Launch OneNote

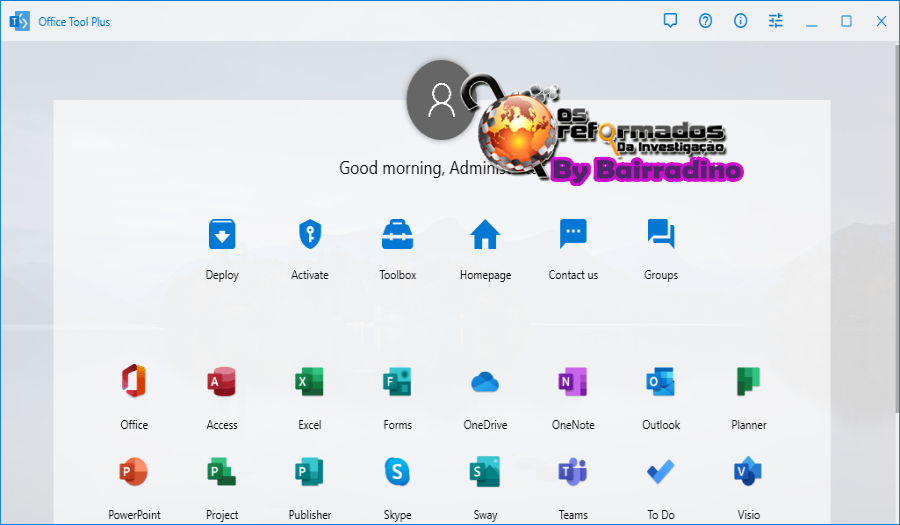[573, 382]
